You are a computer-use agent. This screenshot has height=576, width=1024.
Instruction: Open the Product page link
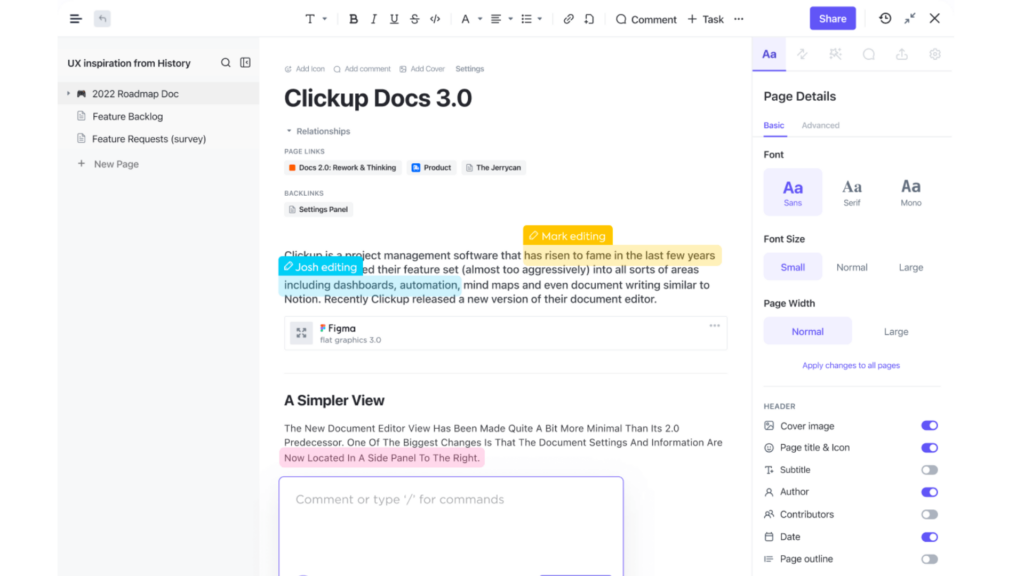click(431, 168)
